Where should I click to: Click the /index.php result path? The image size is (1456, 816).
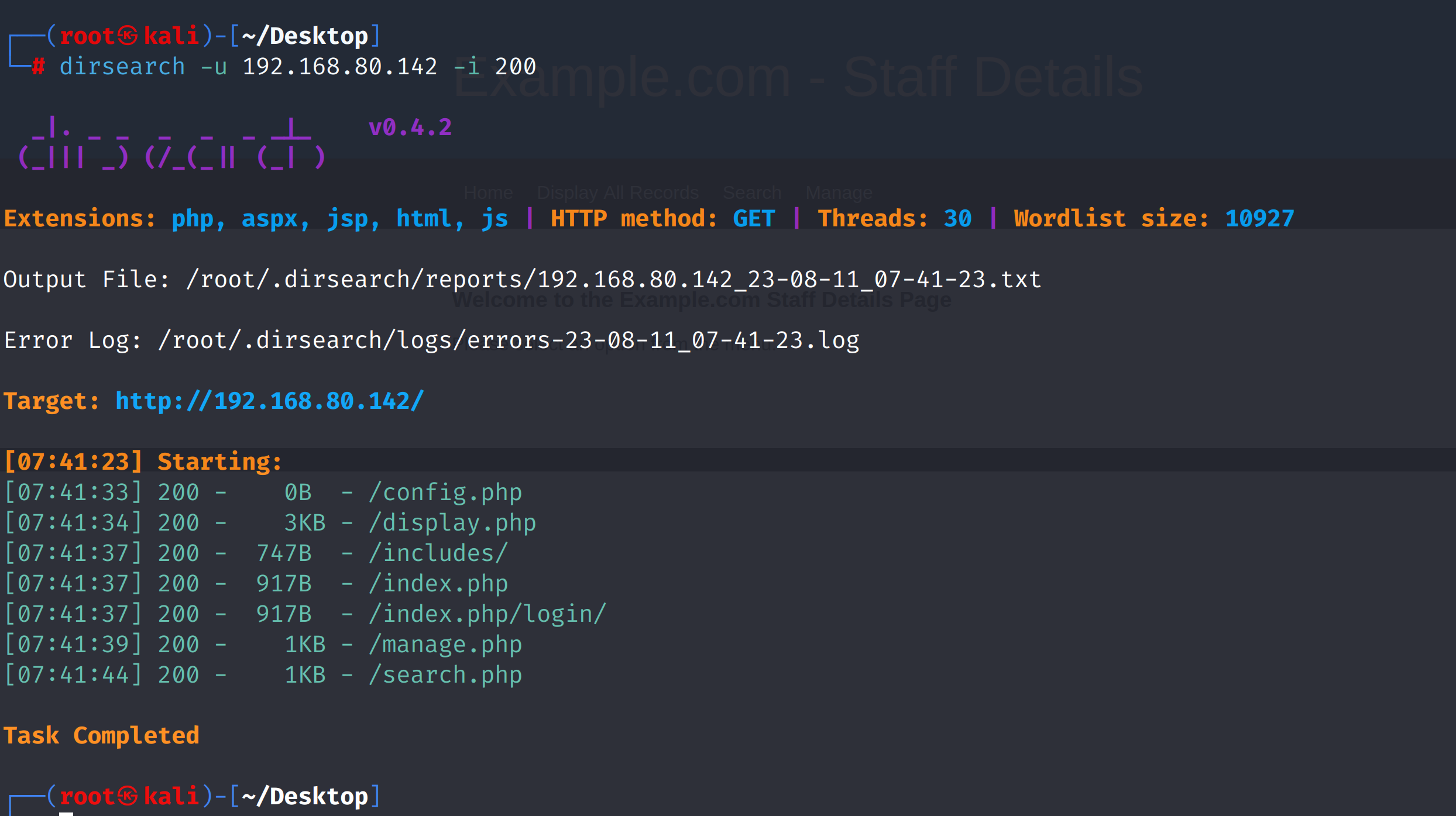438,584
